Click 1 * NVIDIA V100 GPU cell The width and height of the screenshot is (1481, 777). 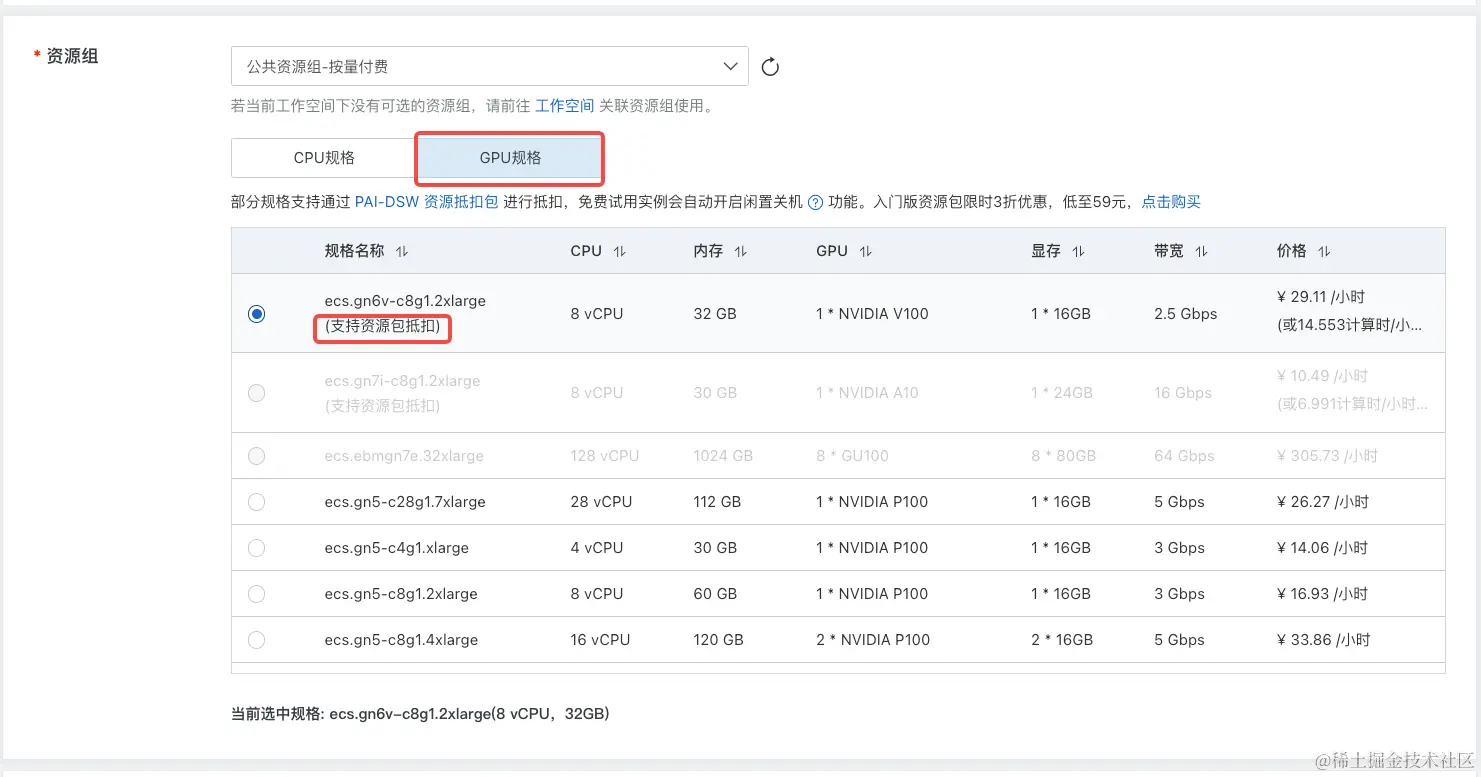[872, 314]
